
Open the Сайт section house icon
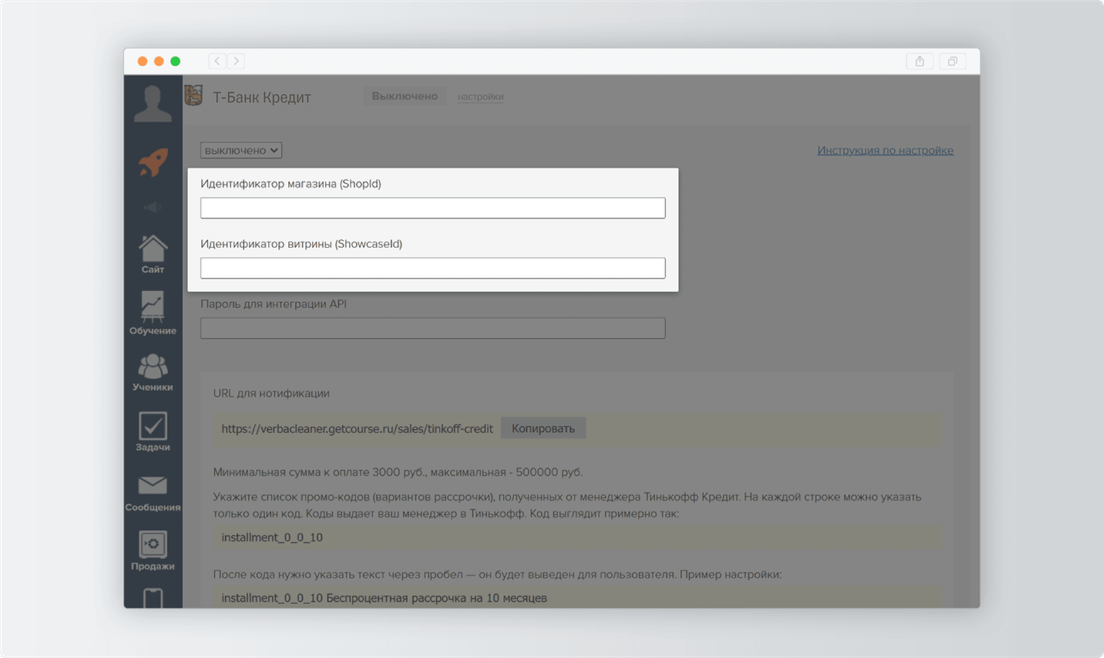(x=153, y=248)
